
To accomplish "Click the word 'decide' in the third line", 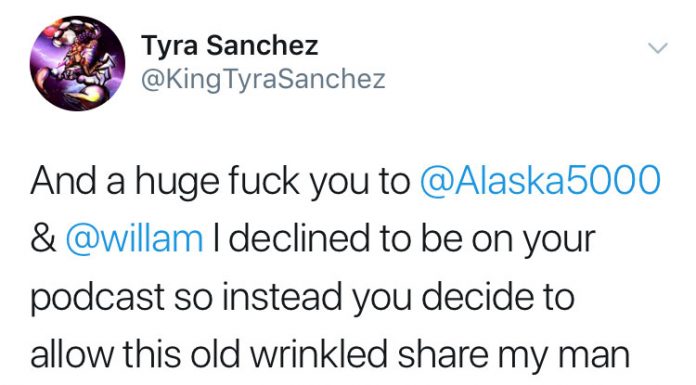I will 473,297.
